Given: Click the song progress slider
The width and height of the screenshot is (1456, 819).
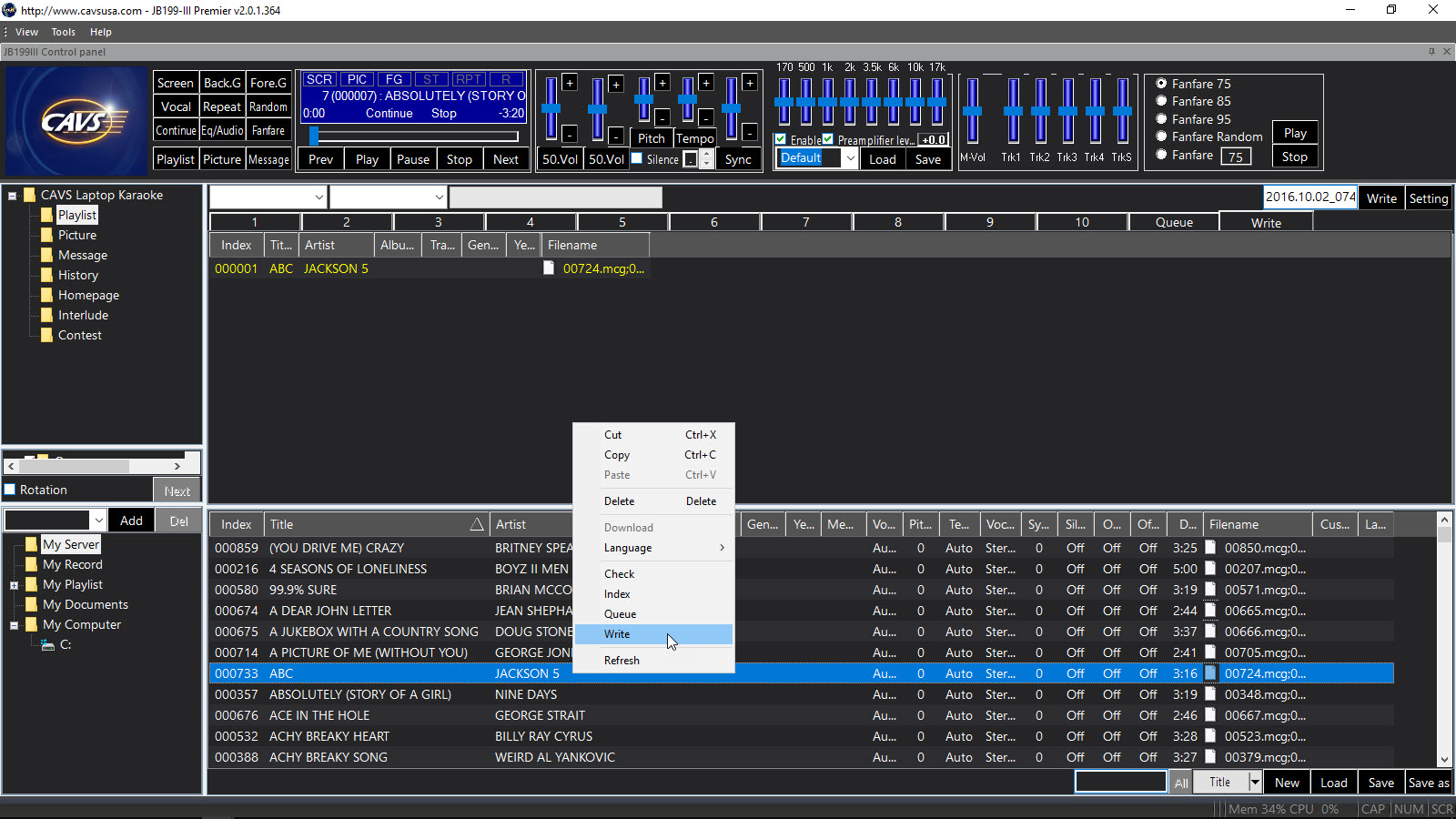Looking at the screenshot, I should 416,136.
